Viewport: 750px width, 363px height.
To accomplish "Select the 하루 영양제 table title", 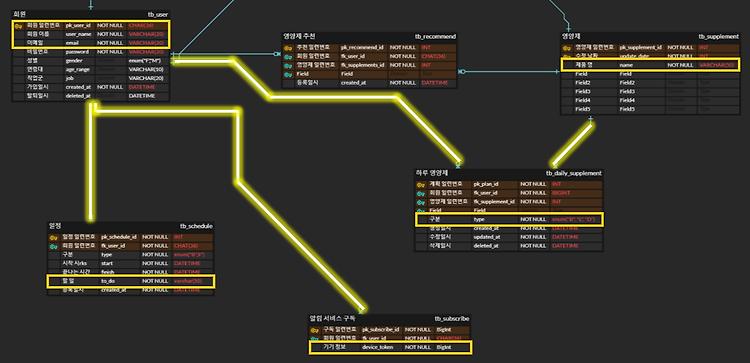I will (432, 173).
